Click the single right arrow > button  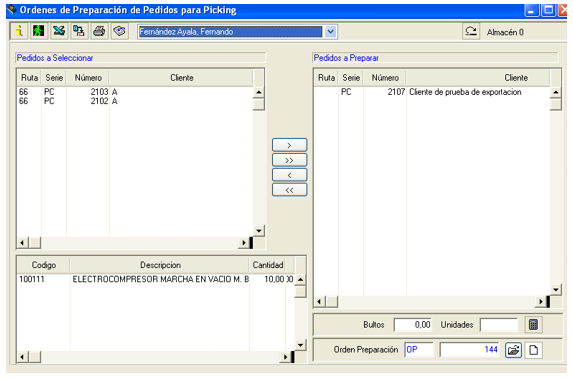coord(289,145)
